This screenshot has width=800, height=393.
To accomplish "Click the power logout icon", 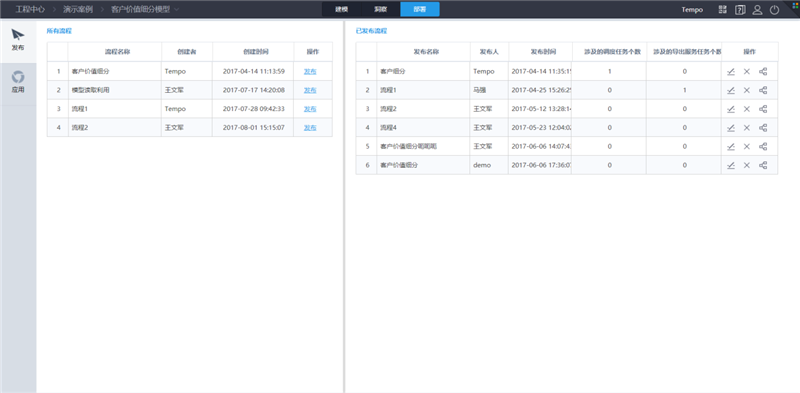I will pyautogui.click(x=774, y=10).
